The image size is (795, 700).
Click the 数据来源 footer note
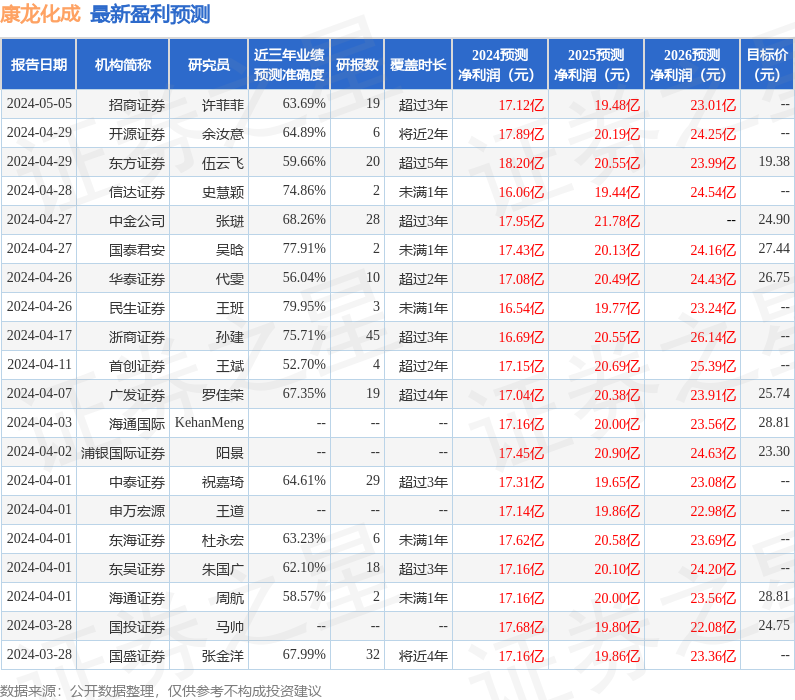pyautogui.click(x=161, y=690)
